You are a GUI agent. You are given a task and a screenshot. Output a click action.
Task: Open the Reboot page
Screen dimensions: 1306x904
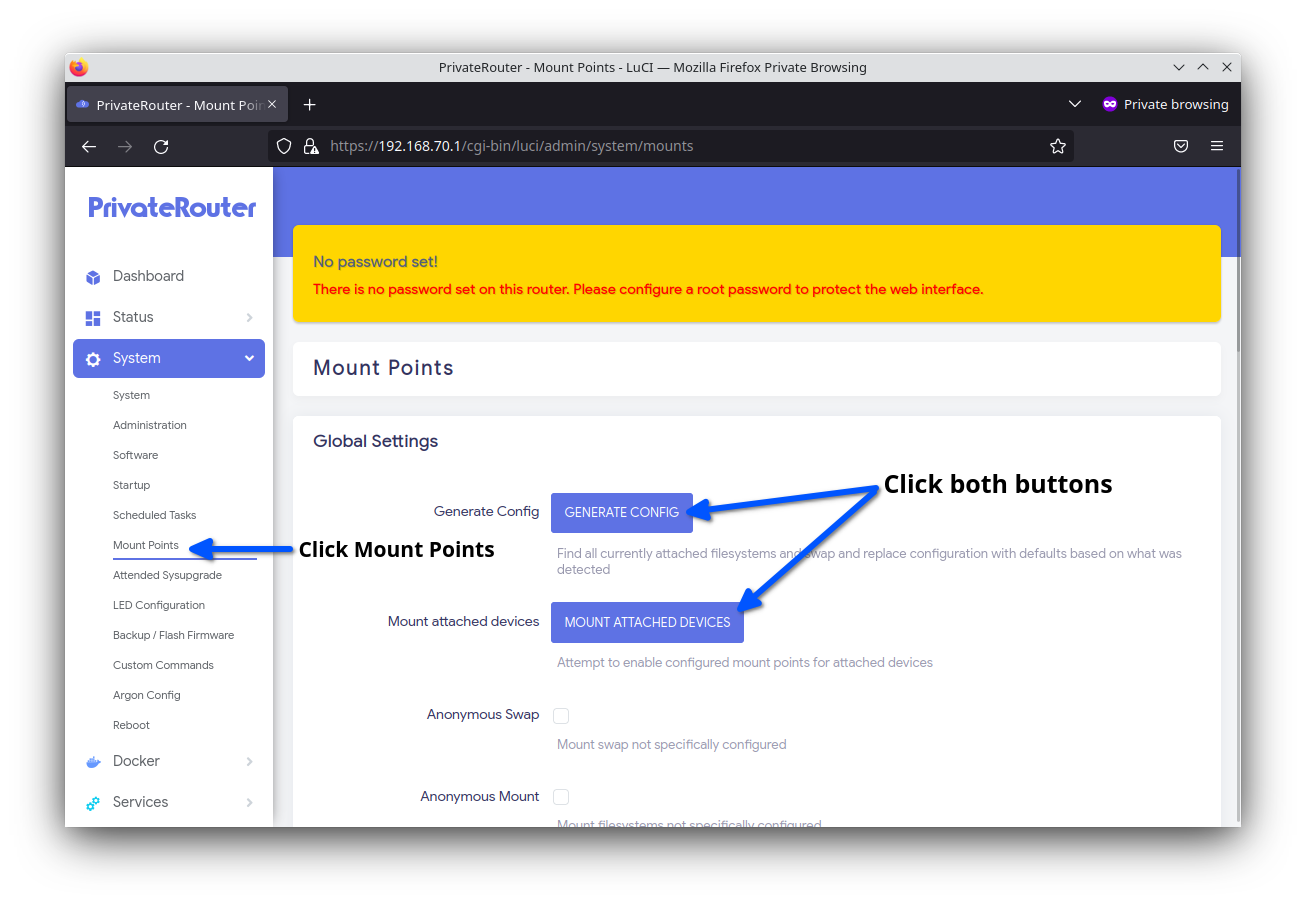(131, 725)
